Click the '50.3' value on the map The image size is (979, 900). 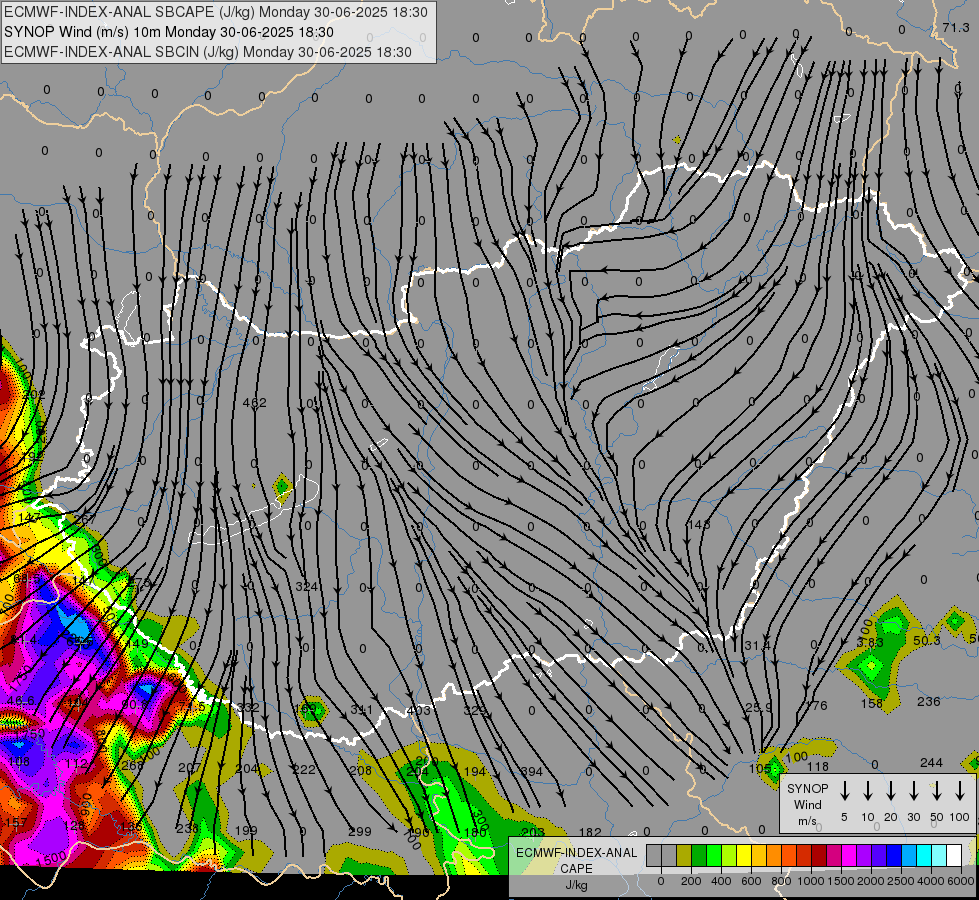[927, 641]
